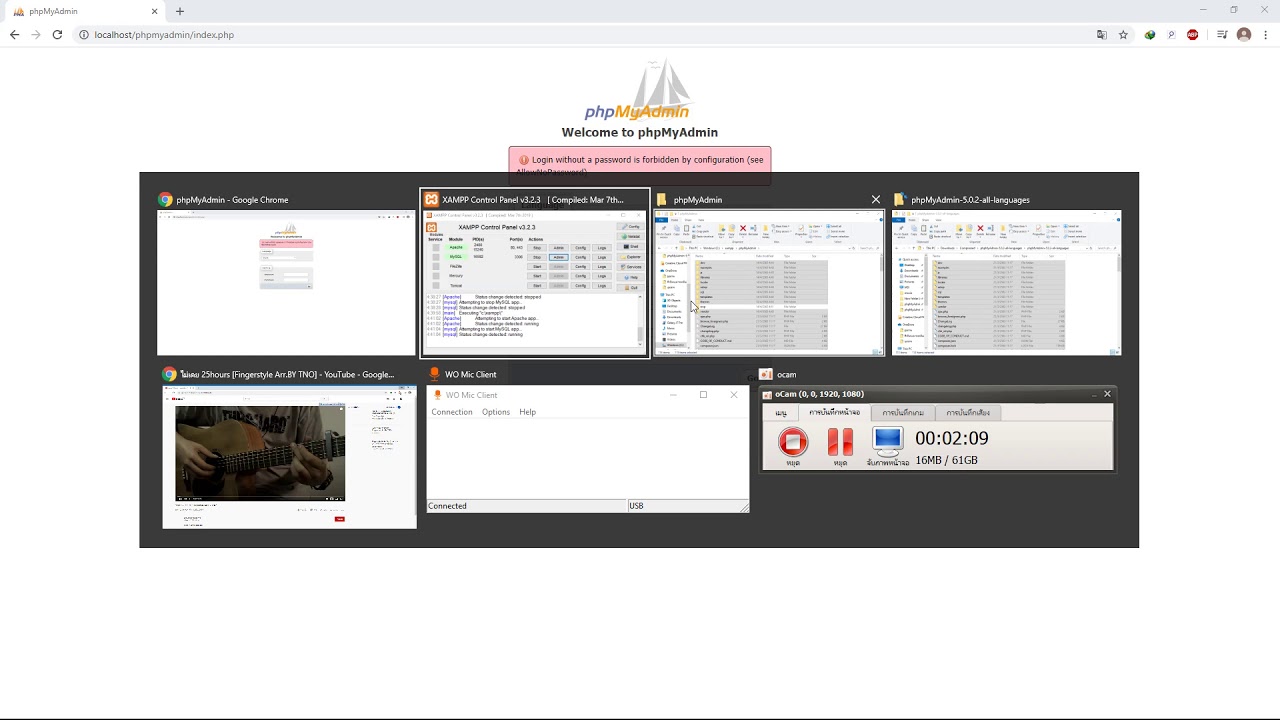
Task: Click the "Login without a password is forbidden" message
Action: point(640,165)
